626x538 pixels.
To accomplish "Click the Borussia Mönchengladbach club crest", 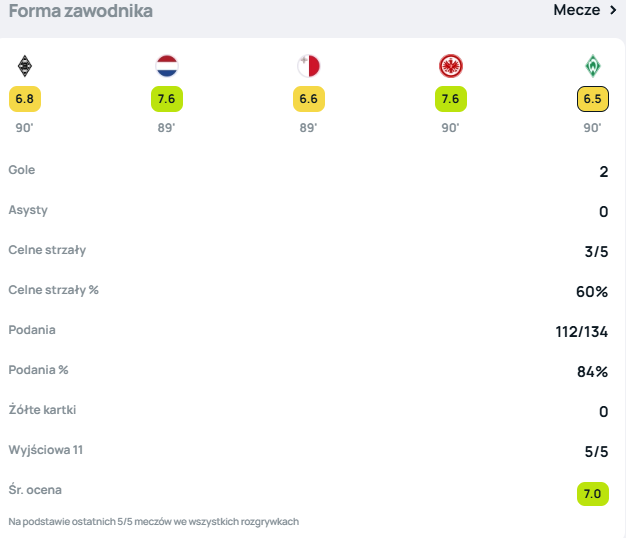I will pos(24,67).
